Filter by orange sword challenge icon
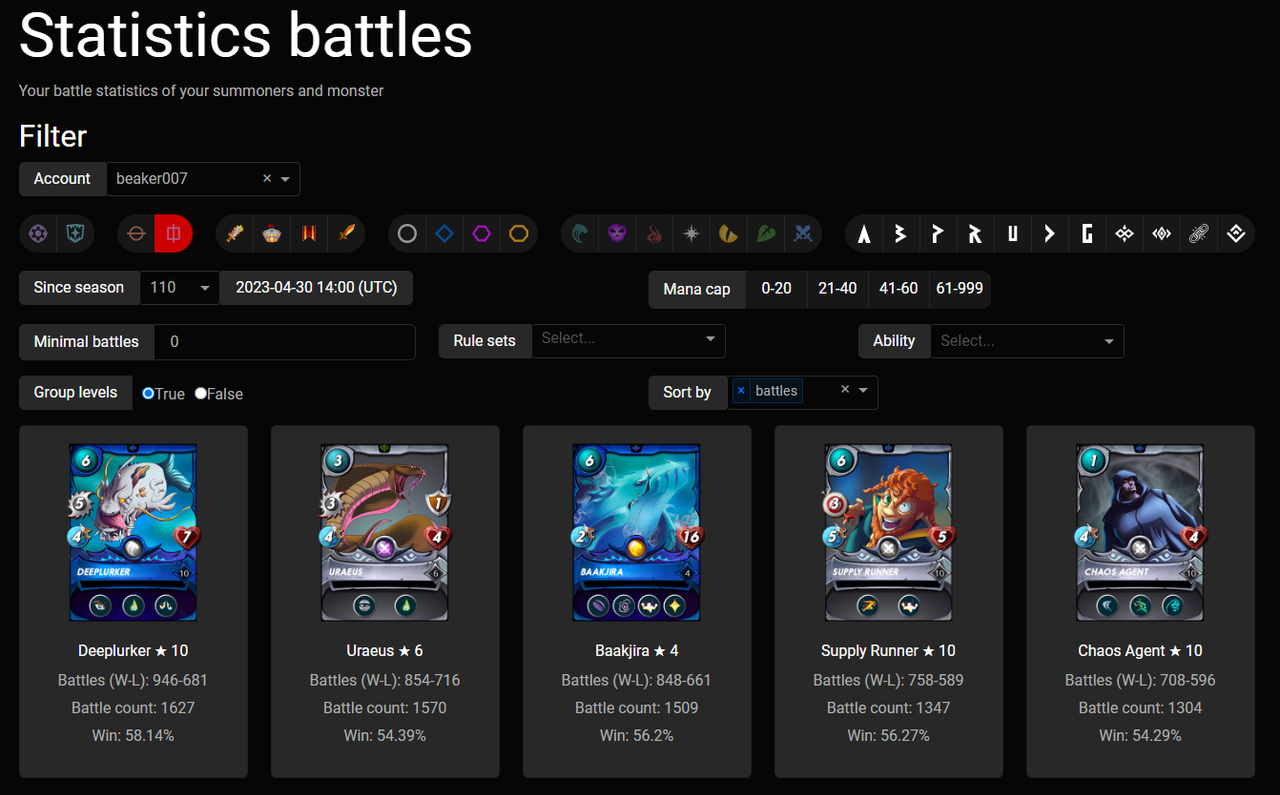The width and height of the screenshot is (1280, 795). (x=346, y=234)
